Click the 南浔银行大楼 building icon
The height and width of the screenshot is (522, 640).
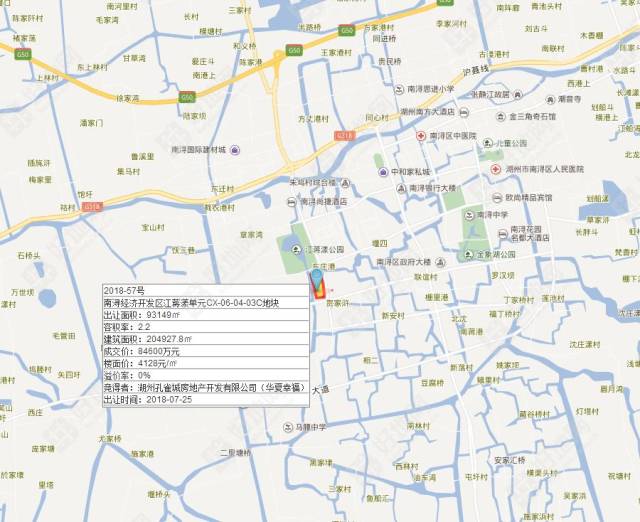pyautogui.click(x=401, y=188)
